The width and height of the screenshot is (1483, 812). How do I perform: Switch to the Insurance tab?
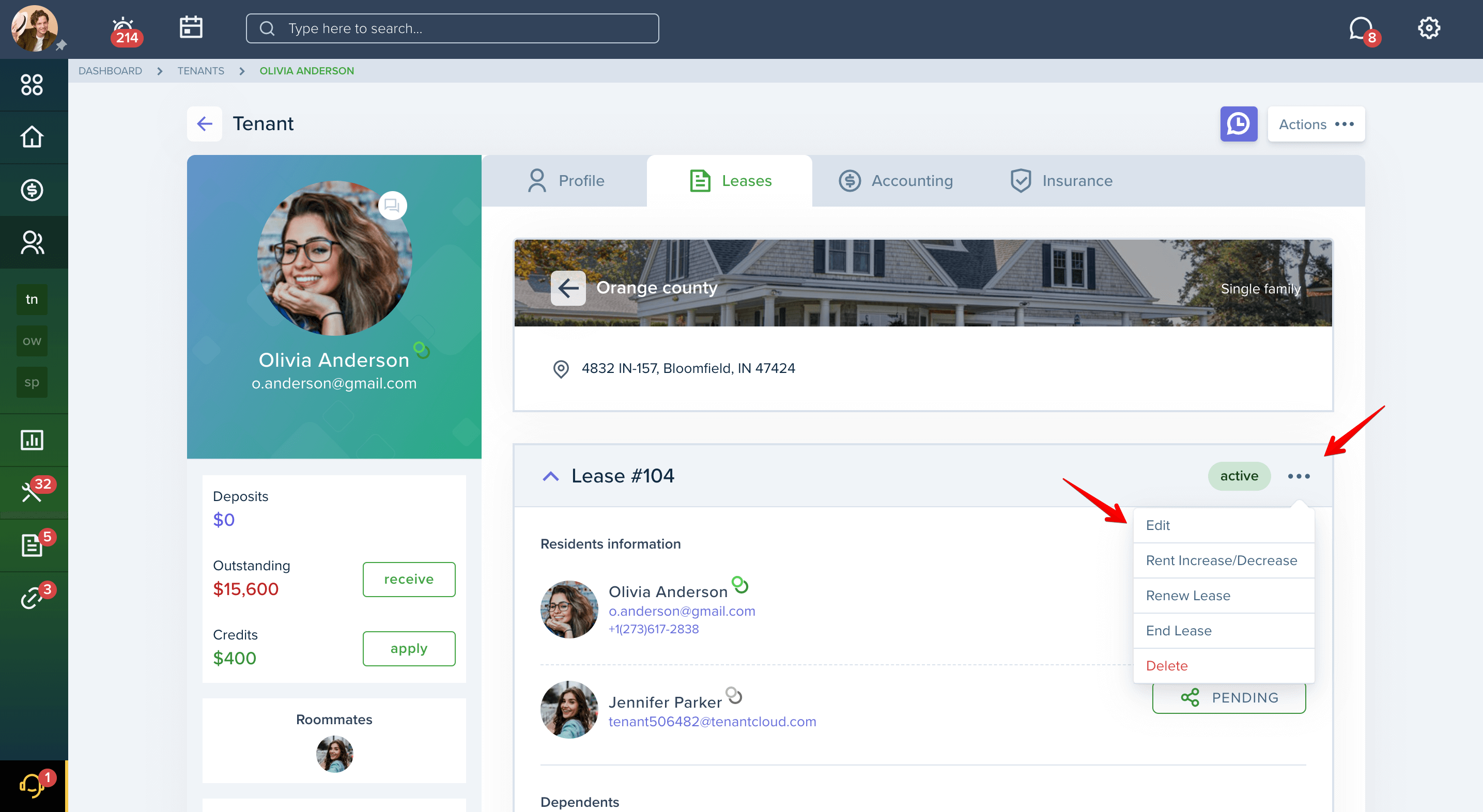tap(1061, 181)
